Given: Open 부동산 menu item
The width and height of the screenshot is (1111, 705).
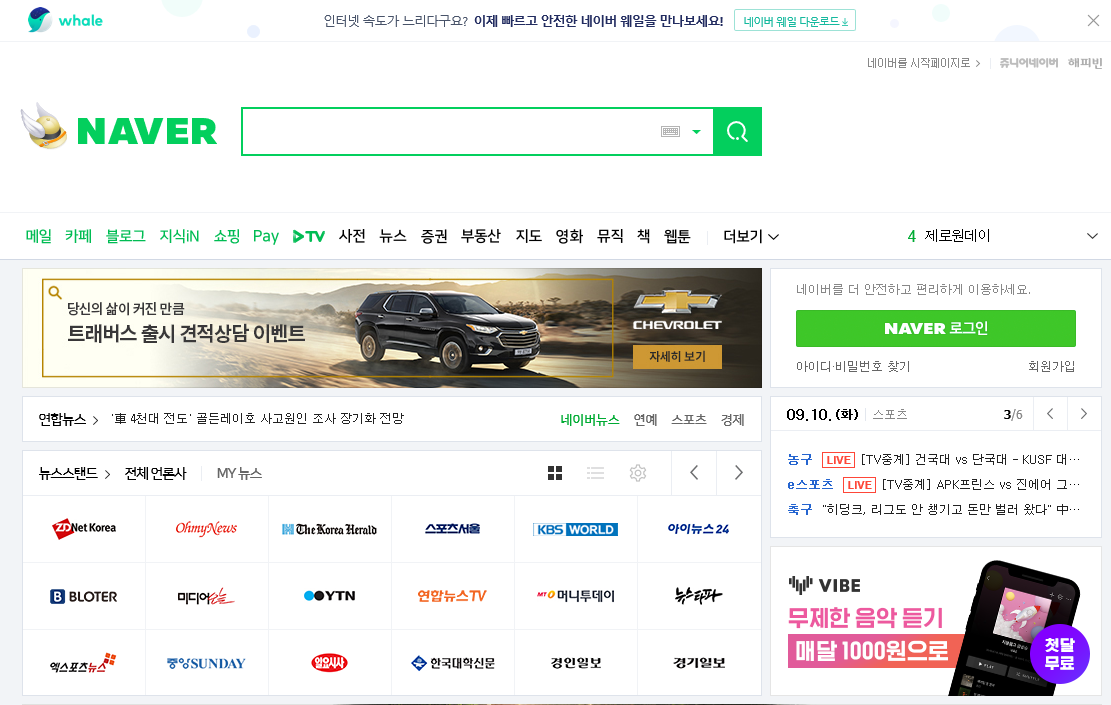Looking at the screenshot, I should click(480, 236).
